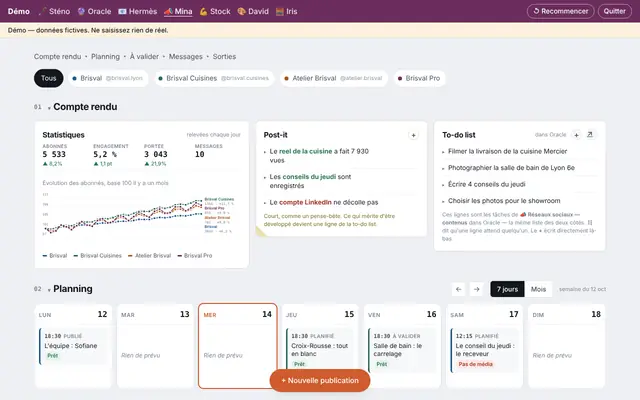Jump to Messages section
The image size is (640, 400).
186,56
